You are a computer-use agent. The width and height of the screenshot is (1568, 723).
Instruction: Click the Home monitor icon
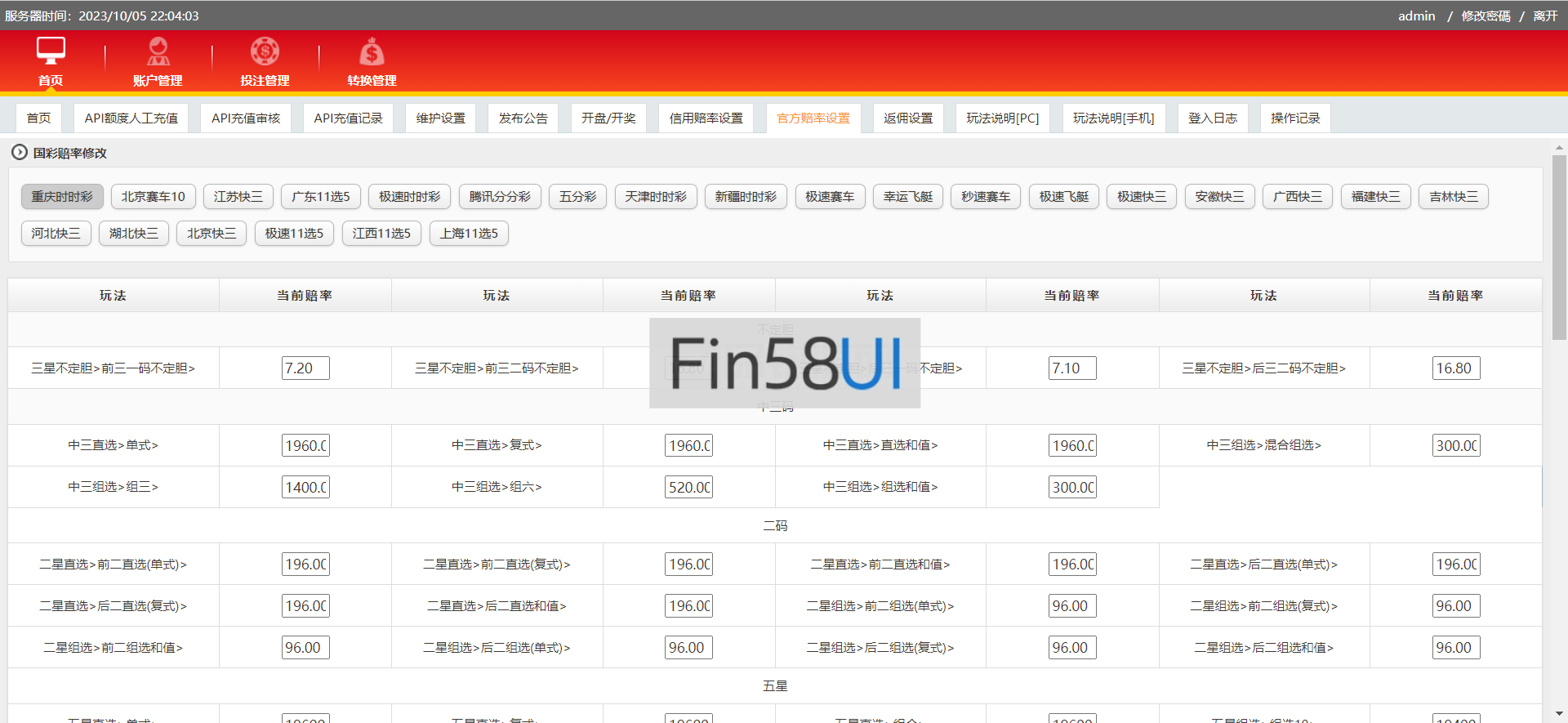[51, 51]
